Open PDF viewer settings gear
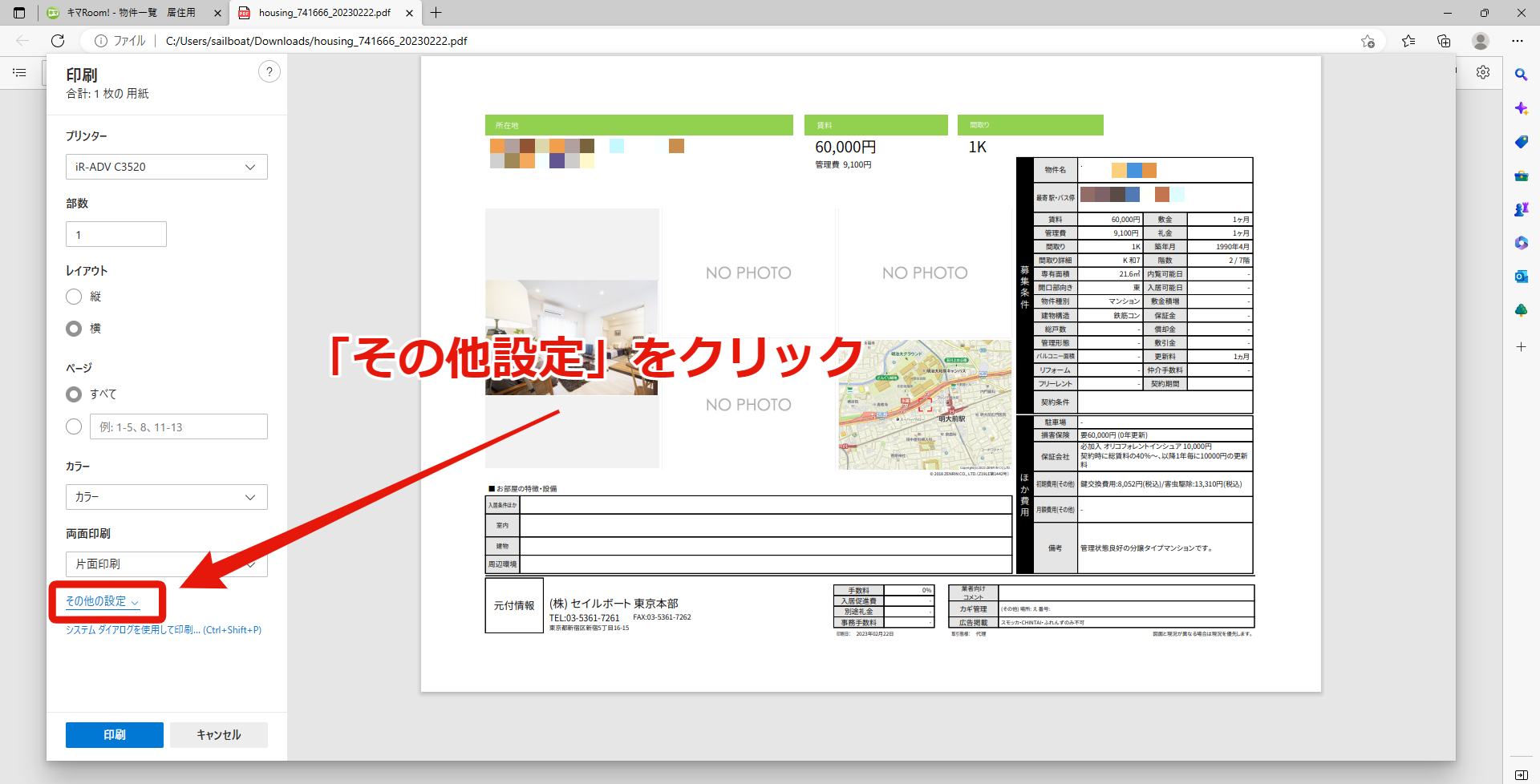 click(1483, 72)
